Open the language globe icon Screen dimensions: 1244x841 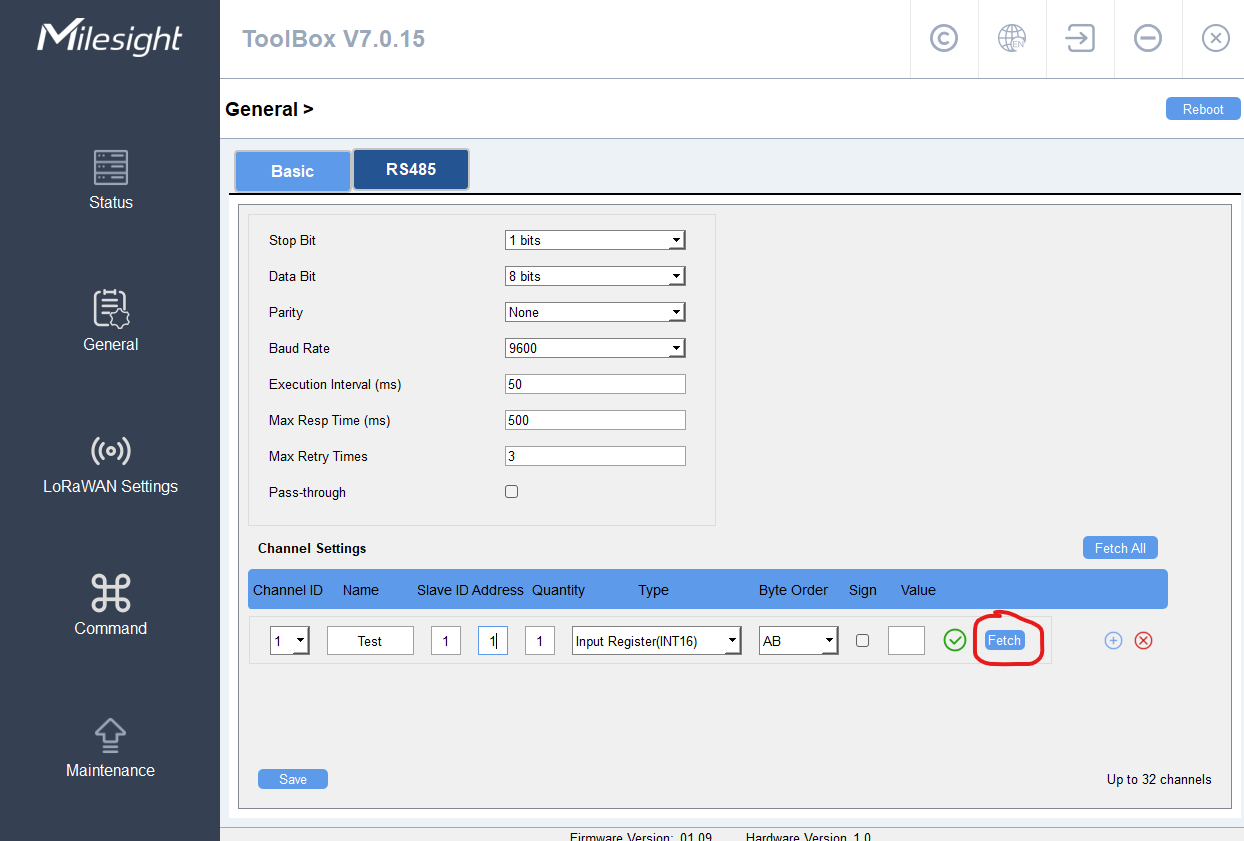(1011, 39)
